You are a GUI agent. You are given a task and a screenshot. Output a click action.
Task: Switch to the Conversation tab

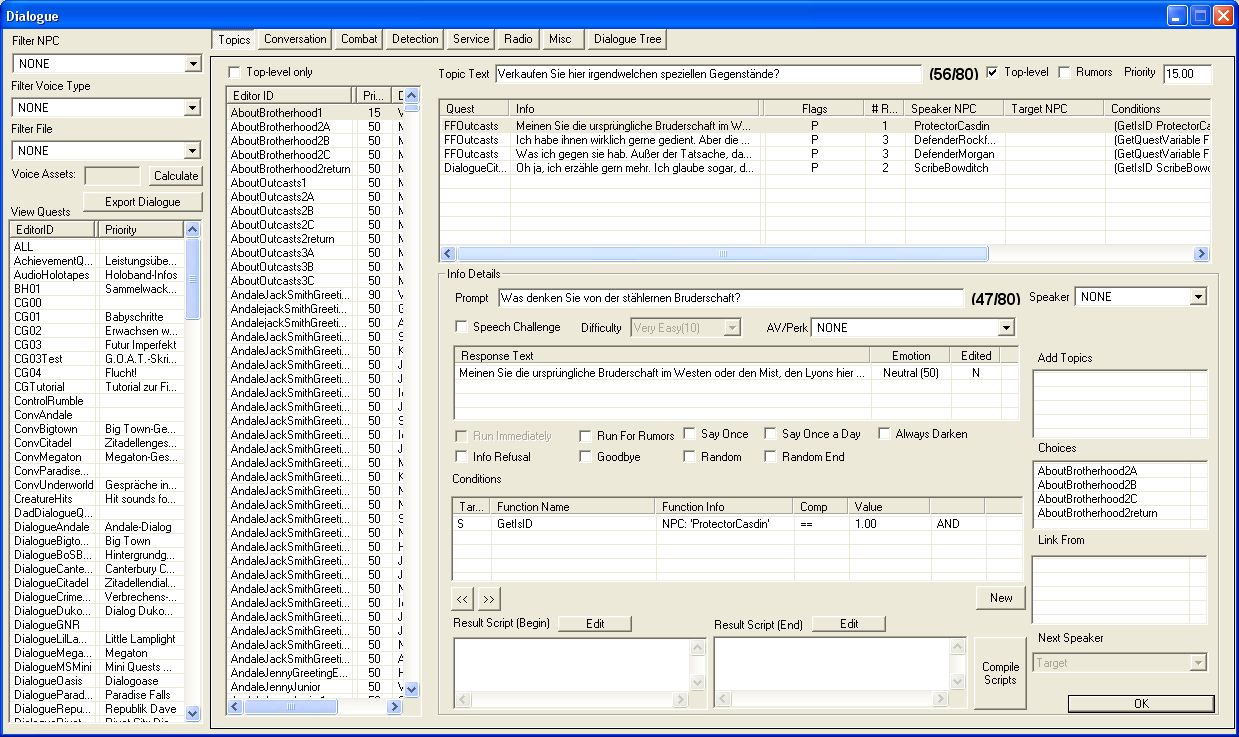(295, 39)
